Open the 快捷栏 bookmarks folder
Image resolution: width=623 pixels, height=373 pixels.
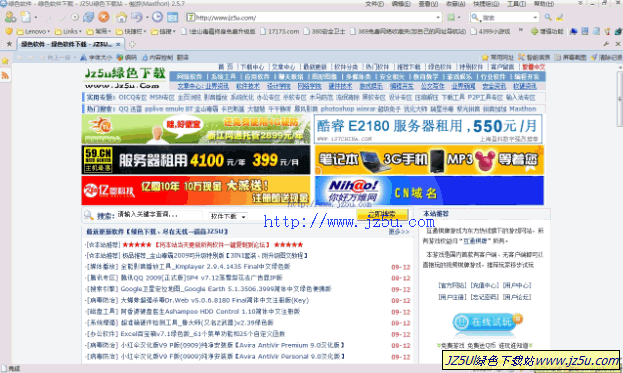tap(131, 31)
